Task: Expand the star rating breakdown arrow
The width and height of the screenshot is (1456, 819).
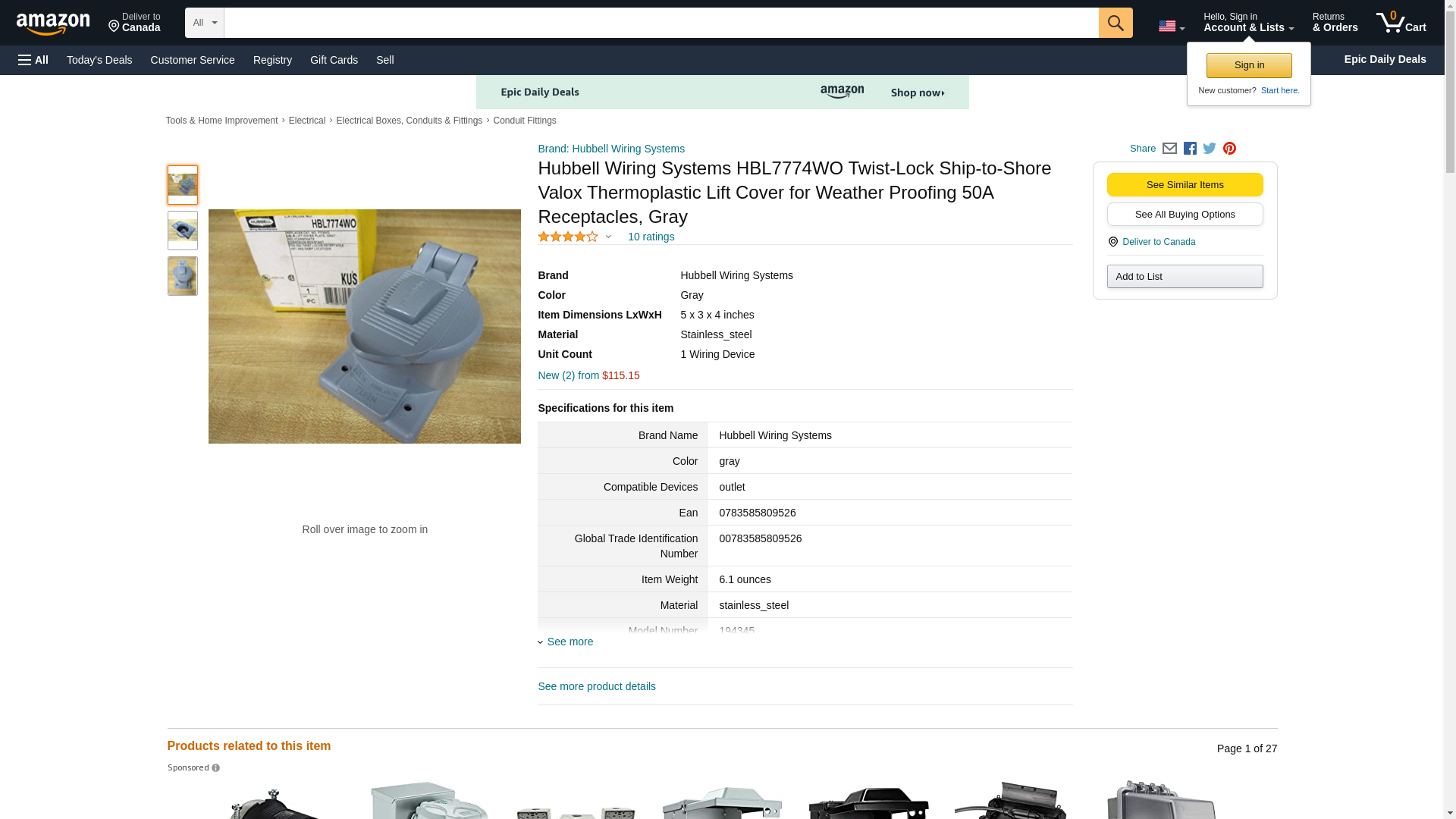Action: tap(608, 237)
